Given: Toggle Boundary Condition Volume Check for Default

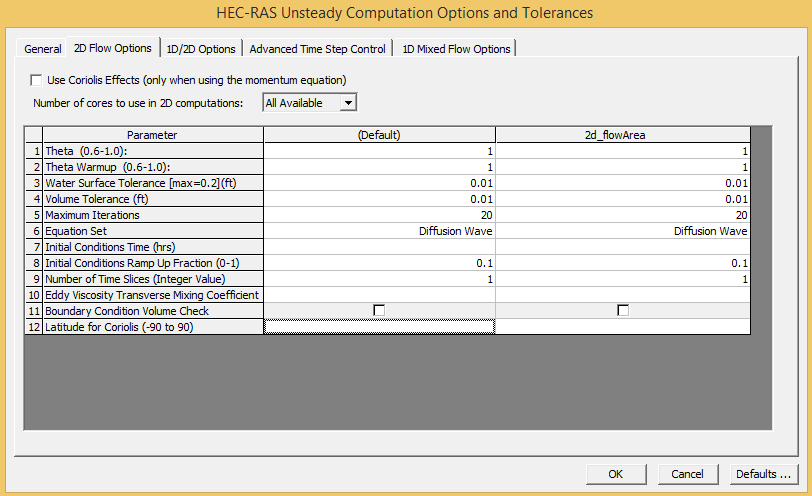Looking at the screenshot, I should pos(379,311).
